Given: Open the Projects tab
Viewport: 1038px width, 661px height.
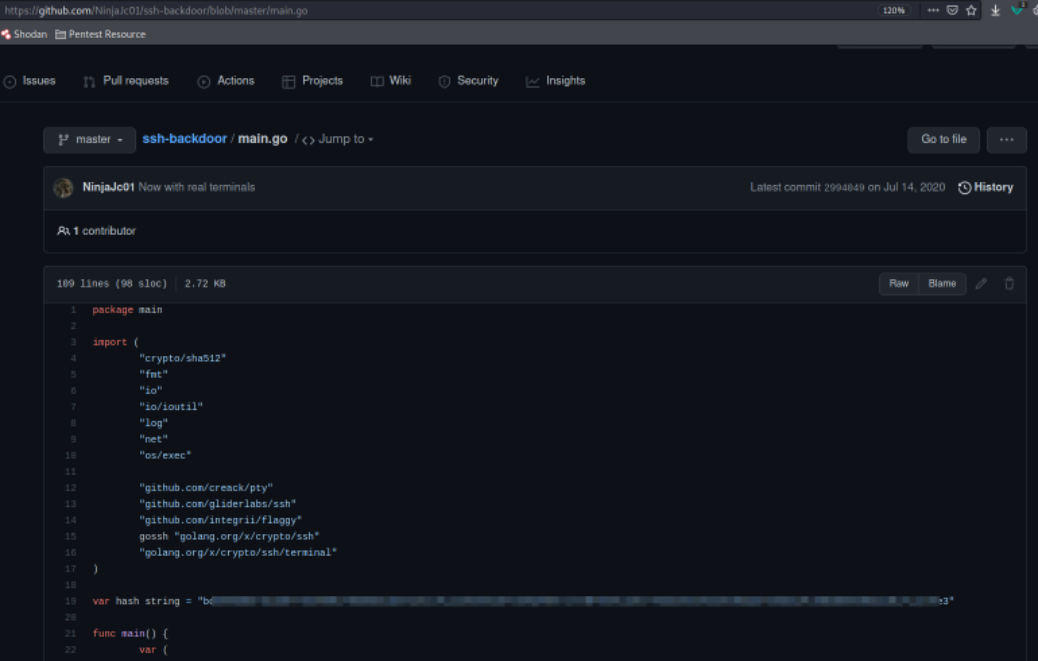Looking at the screenshot, I should click(312, 81).
